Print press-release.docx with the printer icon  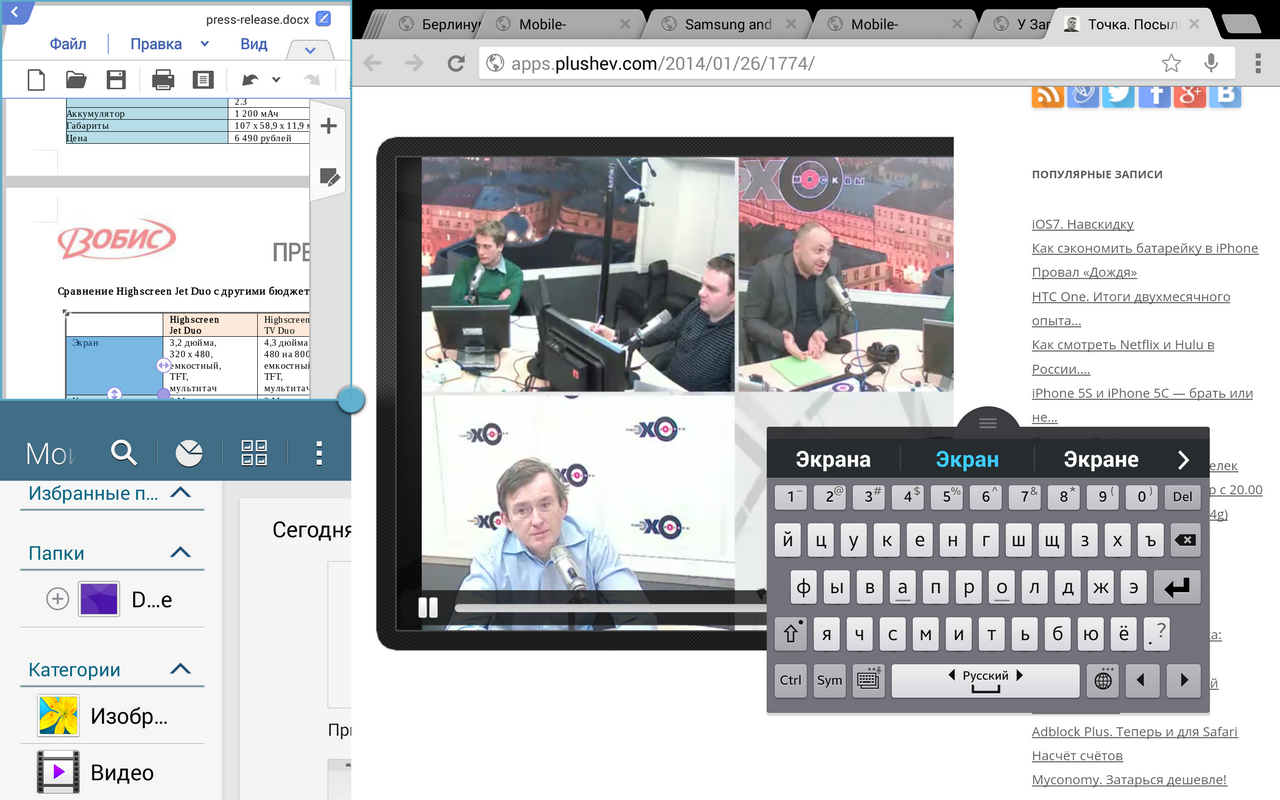[163, 80]
